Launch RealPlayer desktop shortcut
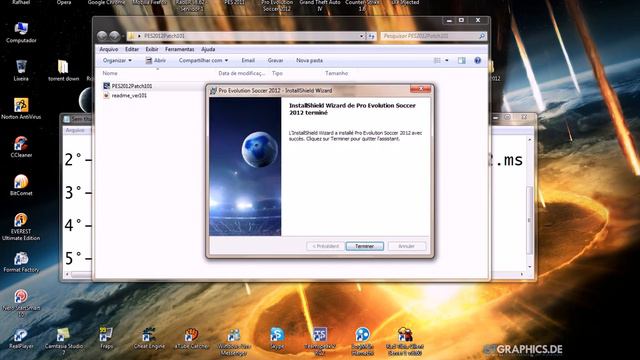The height and width of the screenshot is (360, 640). click(x=21, y=339)
